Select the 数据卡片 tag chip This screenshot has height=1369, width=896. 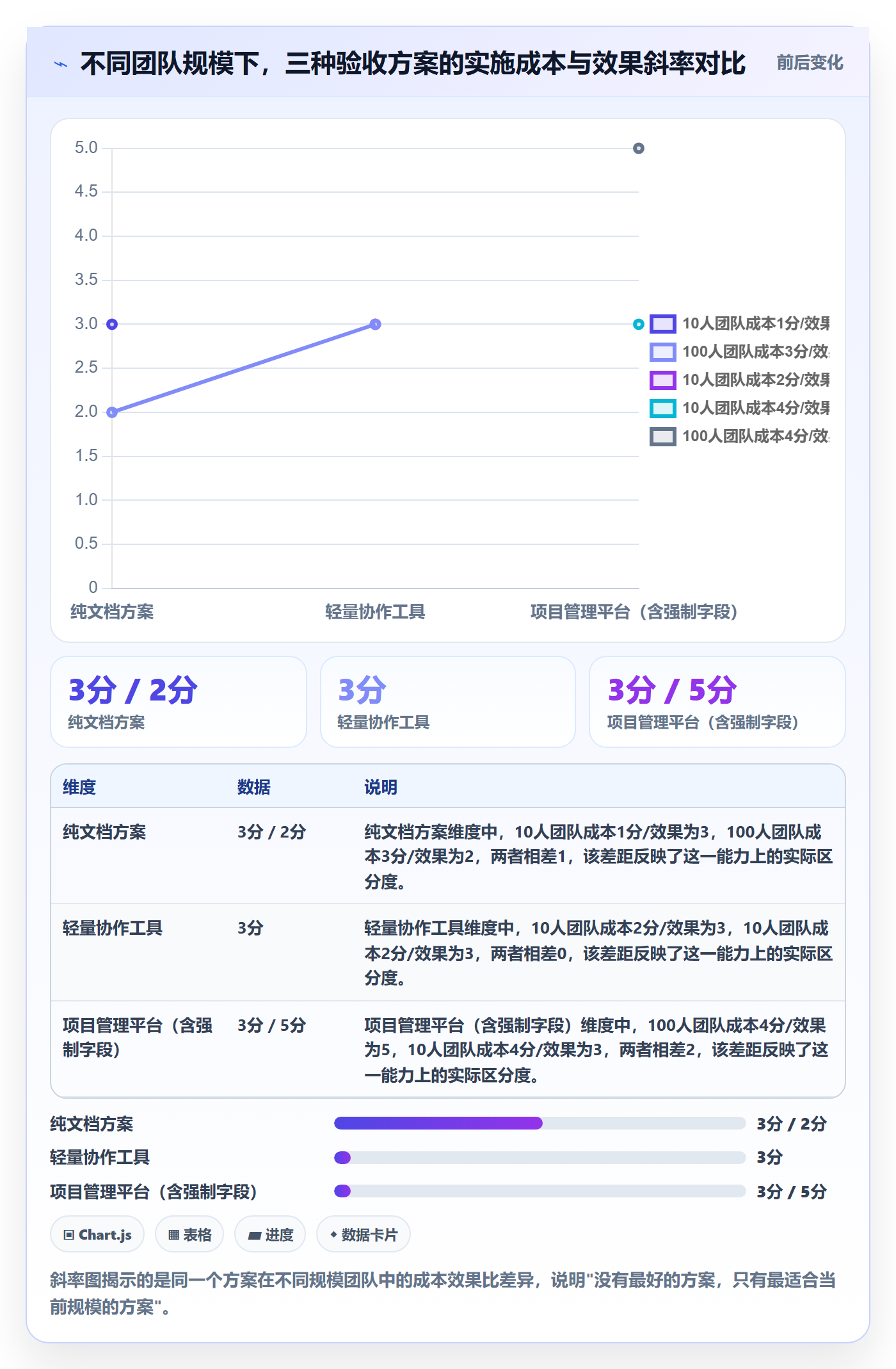pyautogui.click(x=364, y=1235)
